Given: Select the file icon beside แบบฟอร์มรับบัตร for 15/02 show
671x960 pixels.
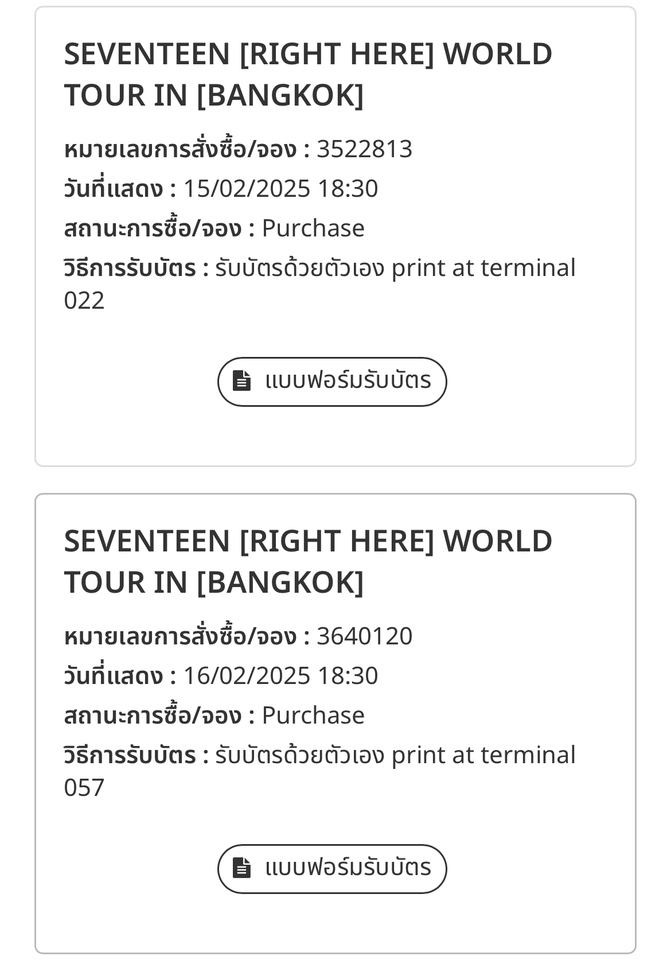Looking at the screenshot, I should [x=240, y=381].
